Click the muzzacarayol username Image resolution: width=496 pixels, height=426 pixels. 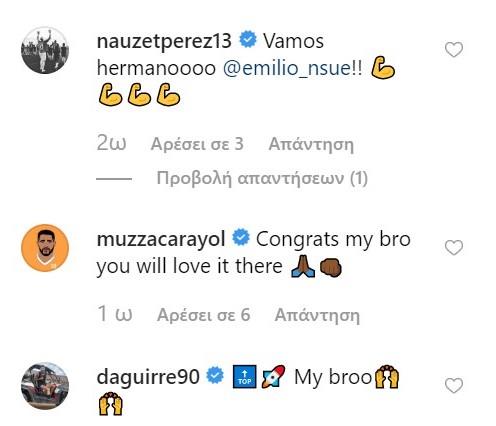coord(161,239)
